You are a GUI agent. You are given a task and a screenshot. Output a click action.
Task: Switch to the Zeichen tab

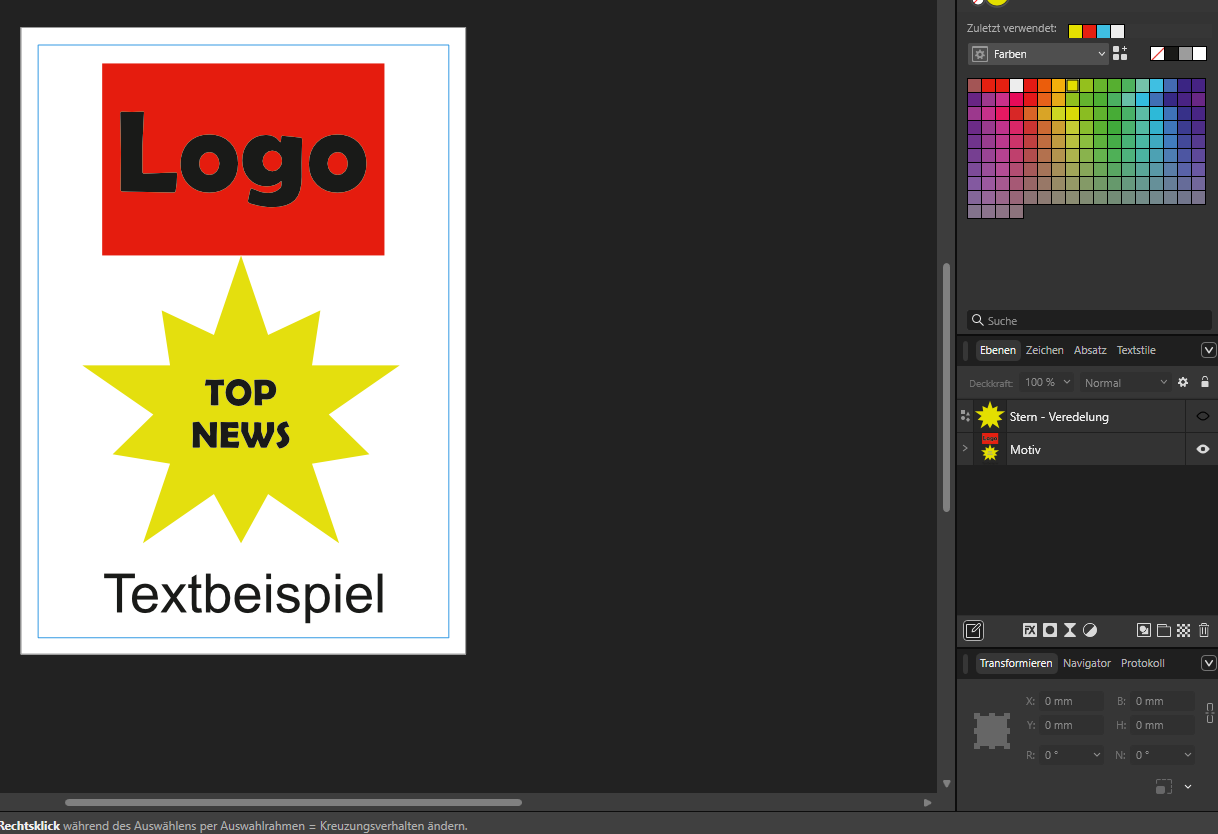(1044, 350)
